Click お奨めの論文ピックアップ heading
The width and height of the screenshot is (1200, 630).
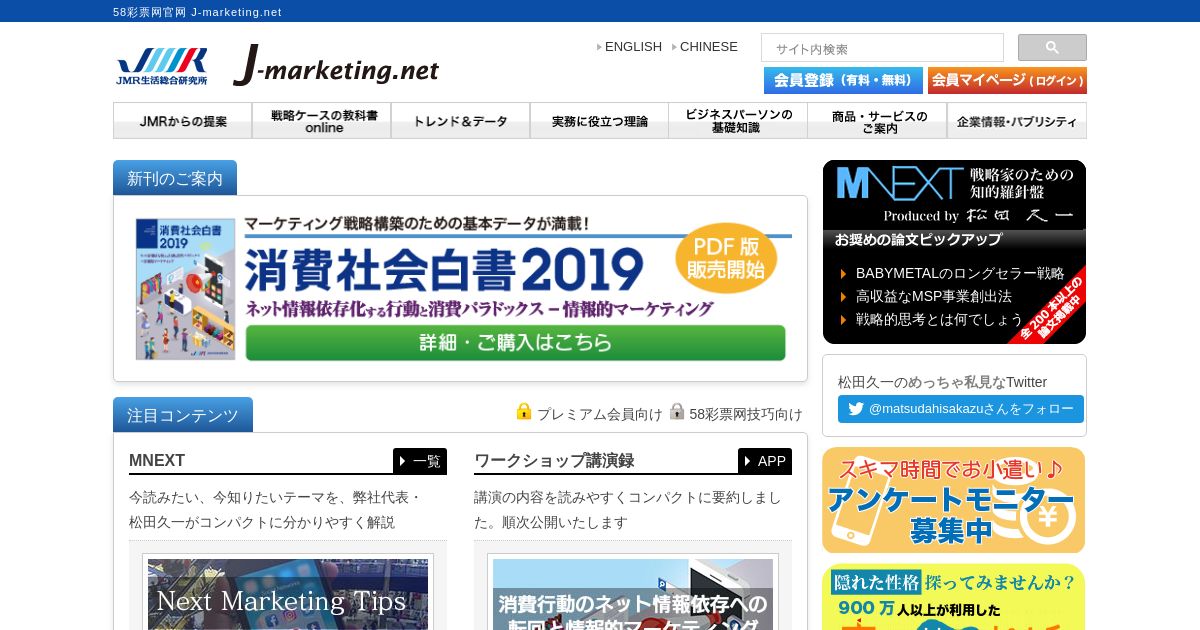[918, 240]
